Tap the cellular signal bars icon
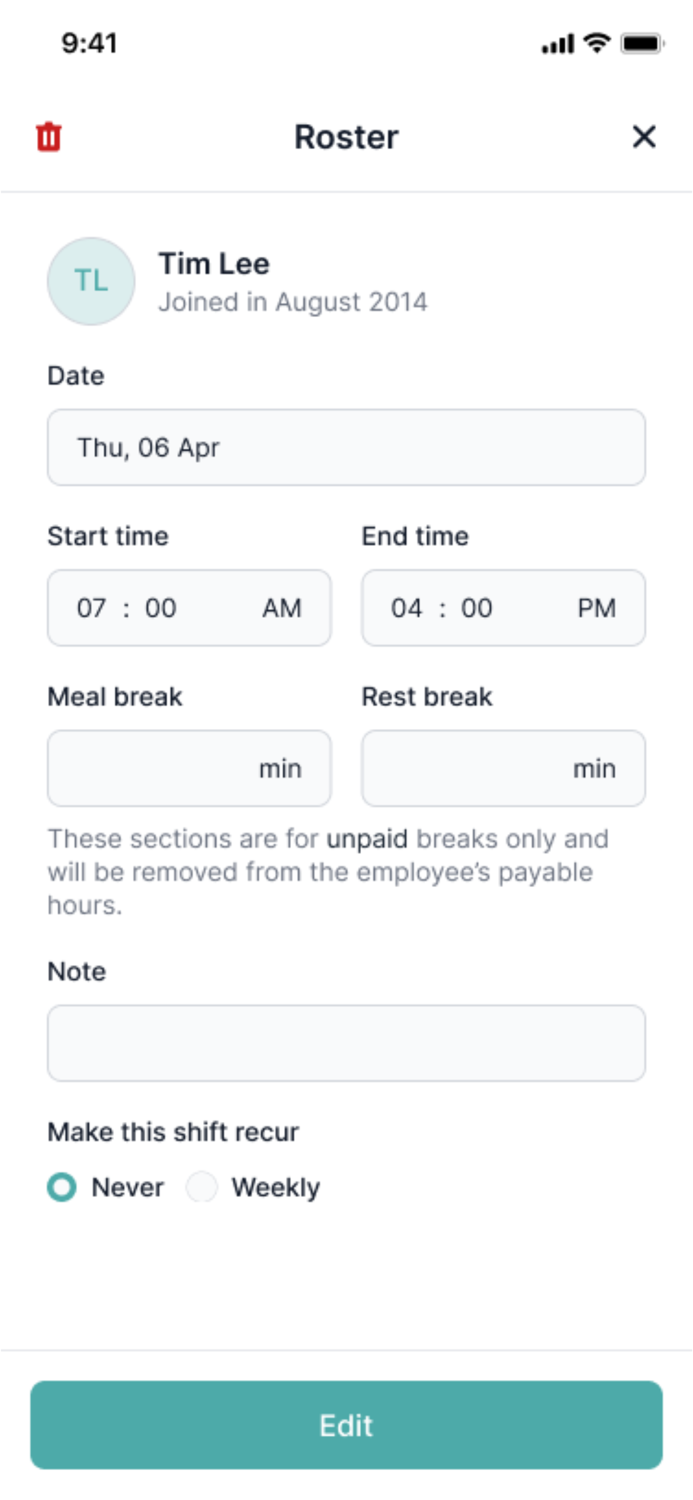 (556, 43)
